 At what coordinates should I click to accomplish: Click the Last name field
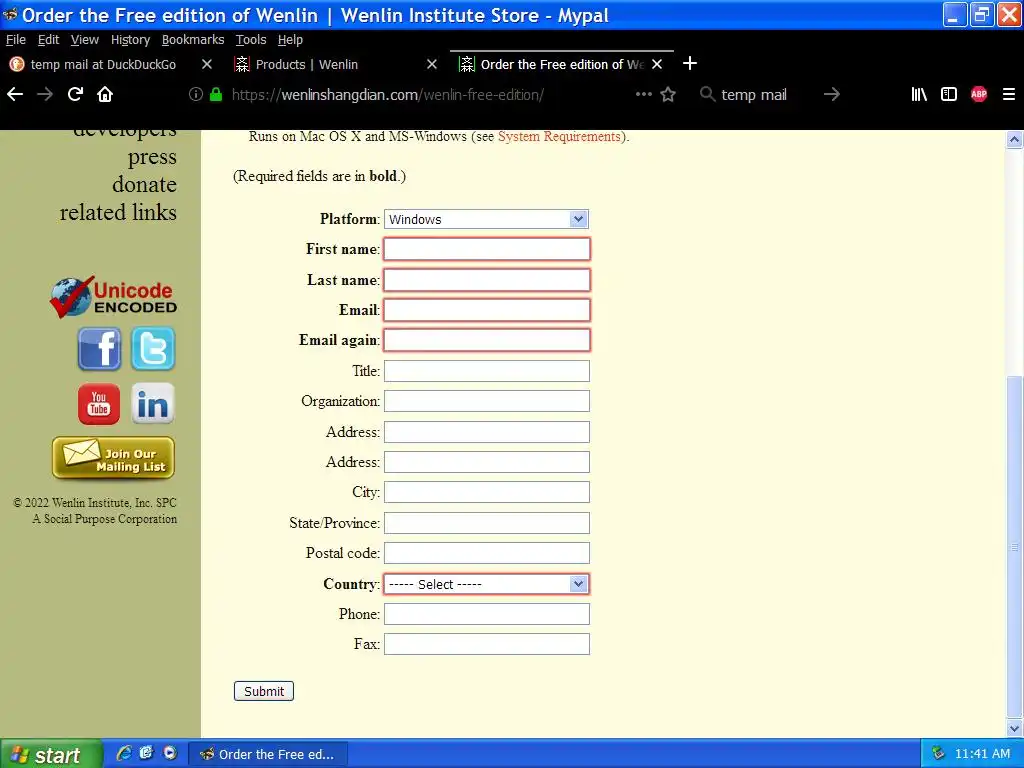(487, 280)
